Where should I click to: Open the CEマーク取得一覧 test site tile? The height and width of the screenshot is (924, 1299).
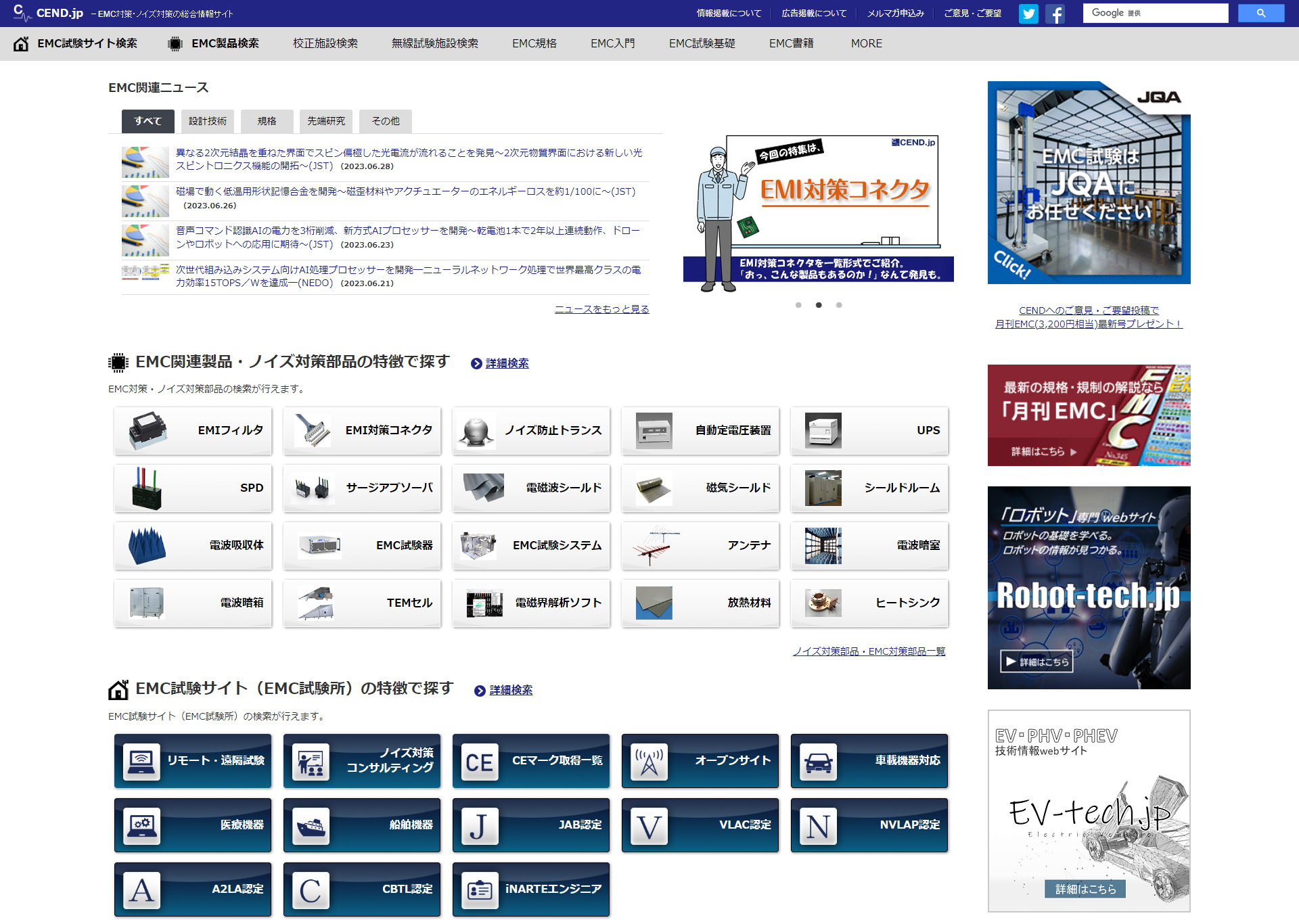point(531,761)
